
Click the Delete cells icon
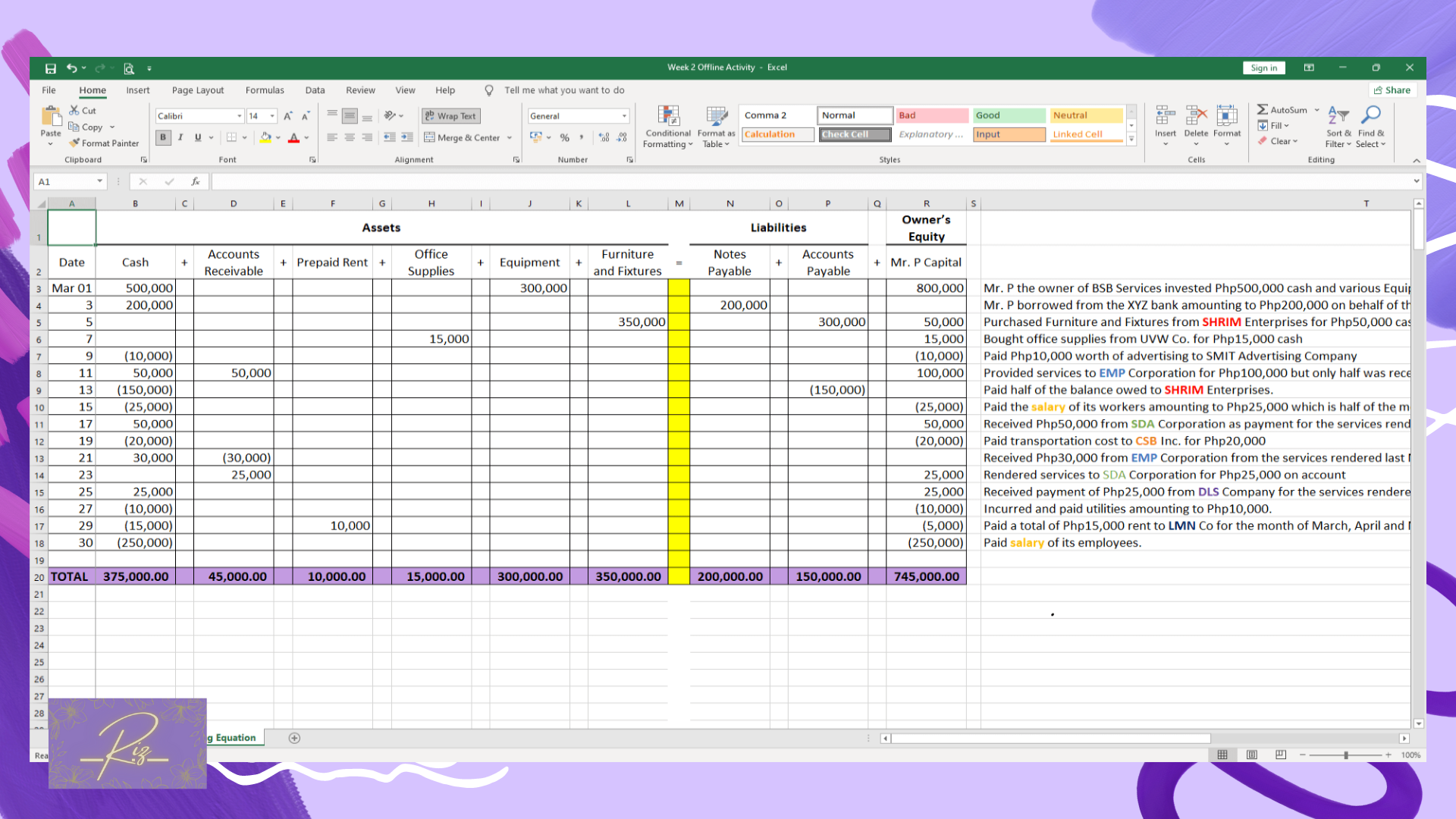tap(1196, 115)
